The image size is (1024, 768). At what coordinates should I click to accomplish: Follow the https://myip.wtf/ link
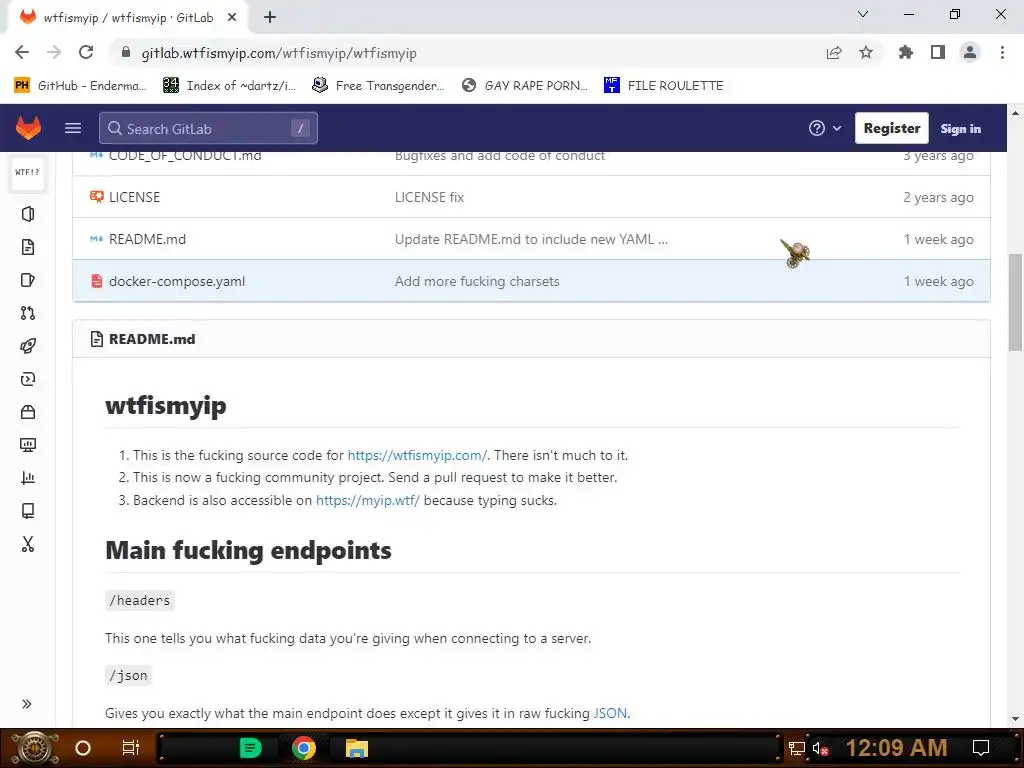point(368,500)
